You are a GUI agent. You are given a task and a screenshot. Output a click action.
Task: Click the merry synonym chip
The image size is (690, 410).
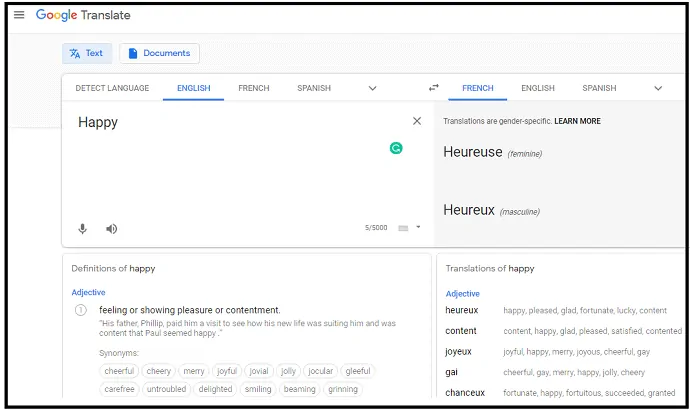tap(194, 371)
